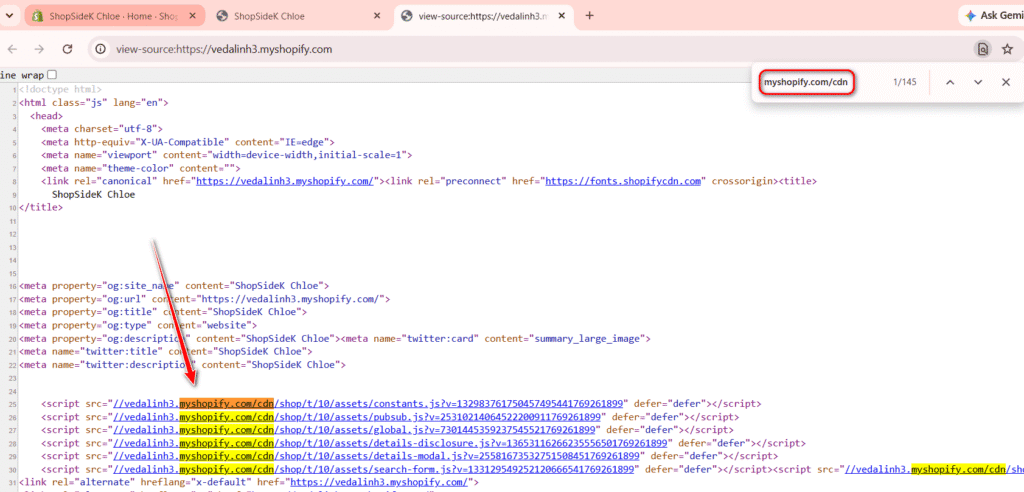Toggle the Line wrap checkbox
This screenshot has height=492, width=1024.
(x=52, y=75)
